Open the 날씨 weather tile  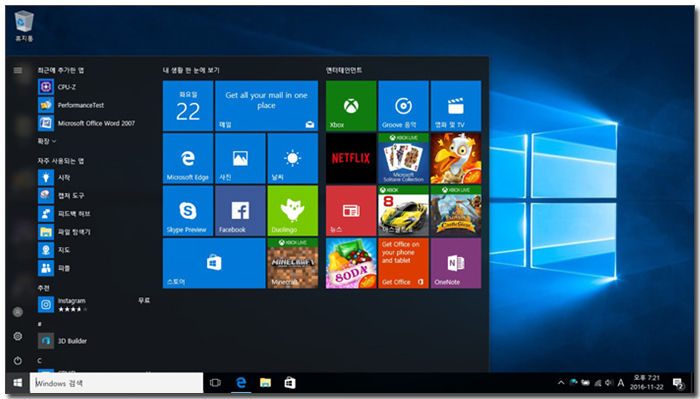pyautogui.click(x=293, y=158)
